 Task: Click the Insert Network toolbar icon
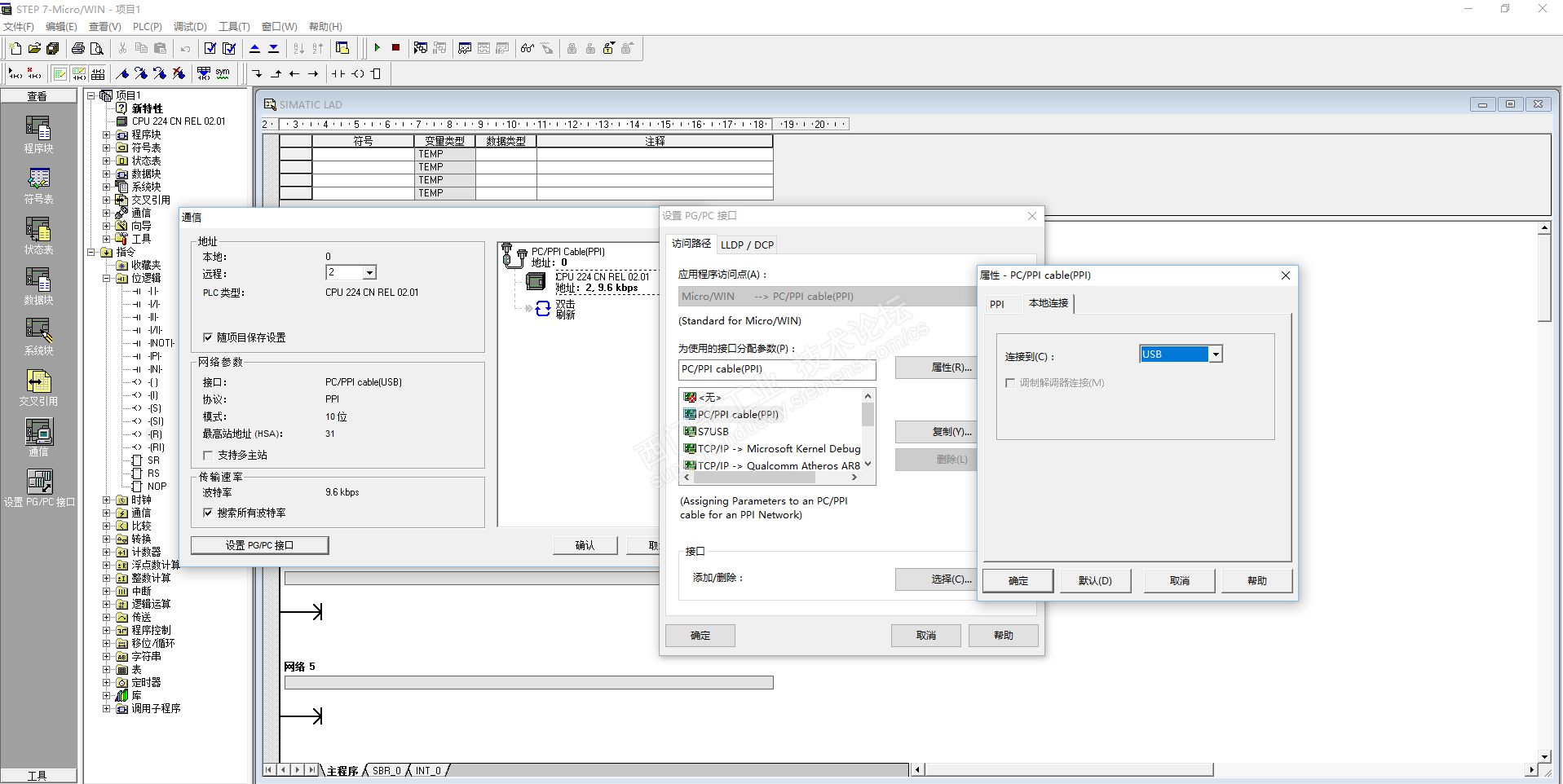click(x=15, y=74)
